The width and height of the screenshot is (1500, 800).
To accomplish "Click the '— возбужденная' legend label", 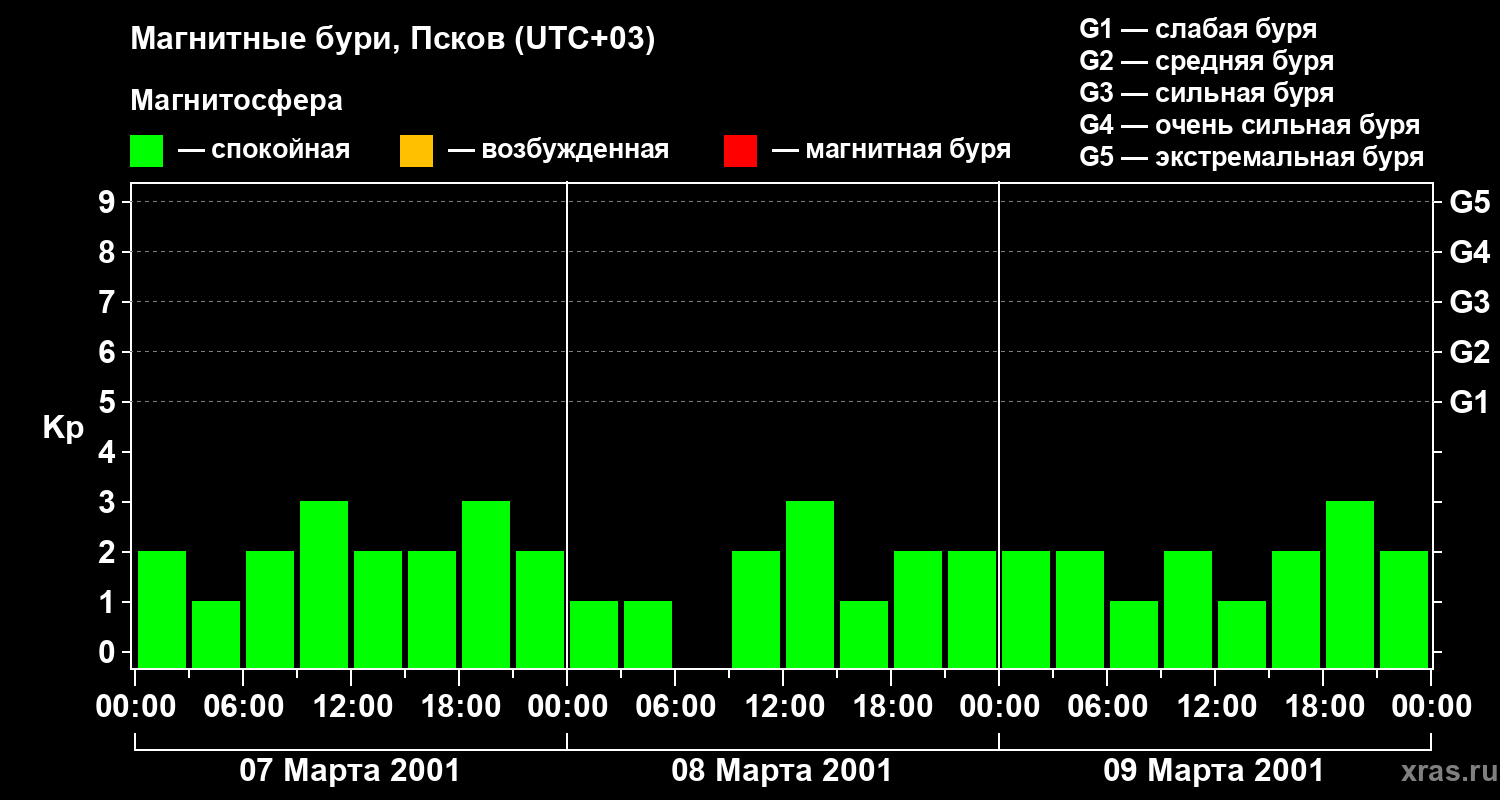I will click(558, 151).
